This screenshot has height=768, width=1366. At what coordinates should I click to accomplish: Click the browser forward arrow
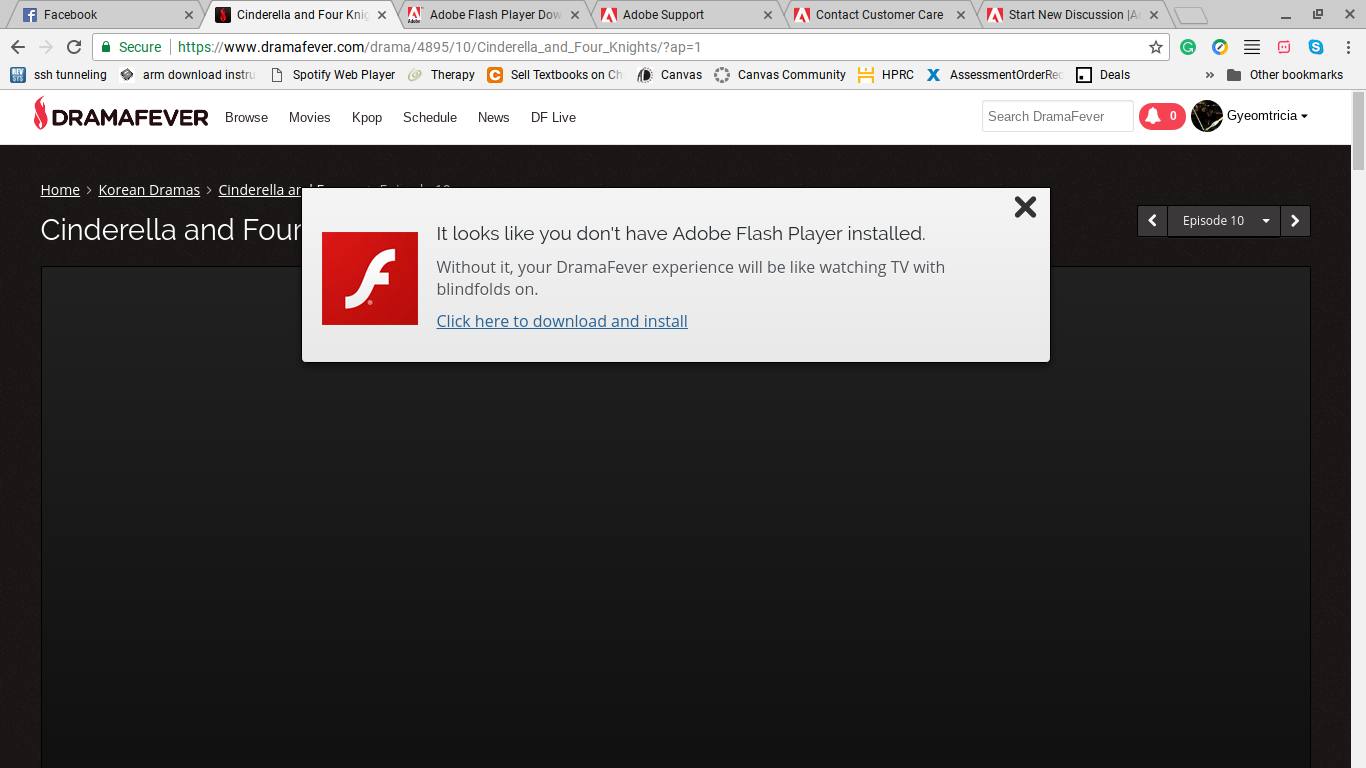click(46, 47)
